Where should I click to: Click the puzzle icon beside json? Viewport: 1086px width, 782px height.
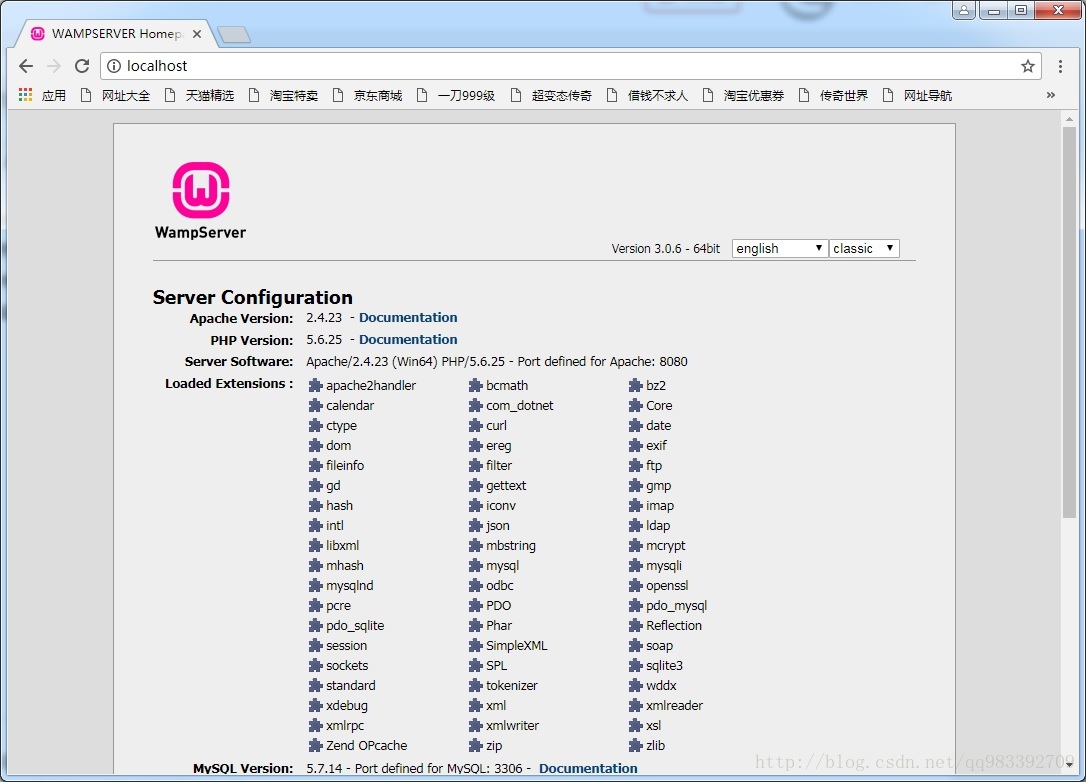[475, 525]
